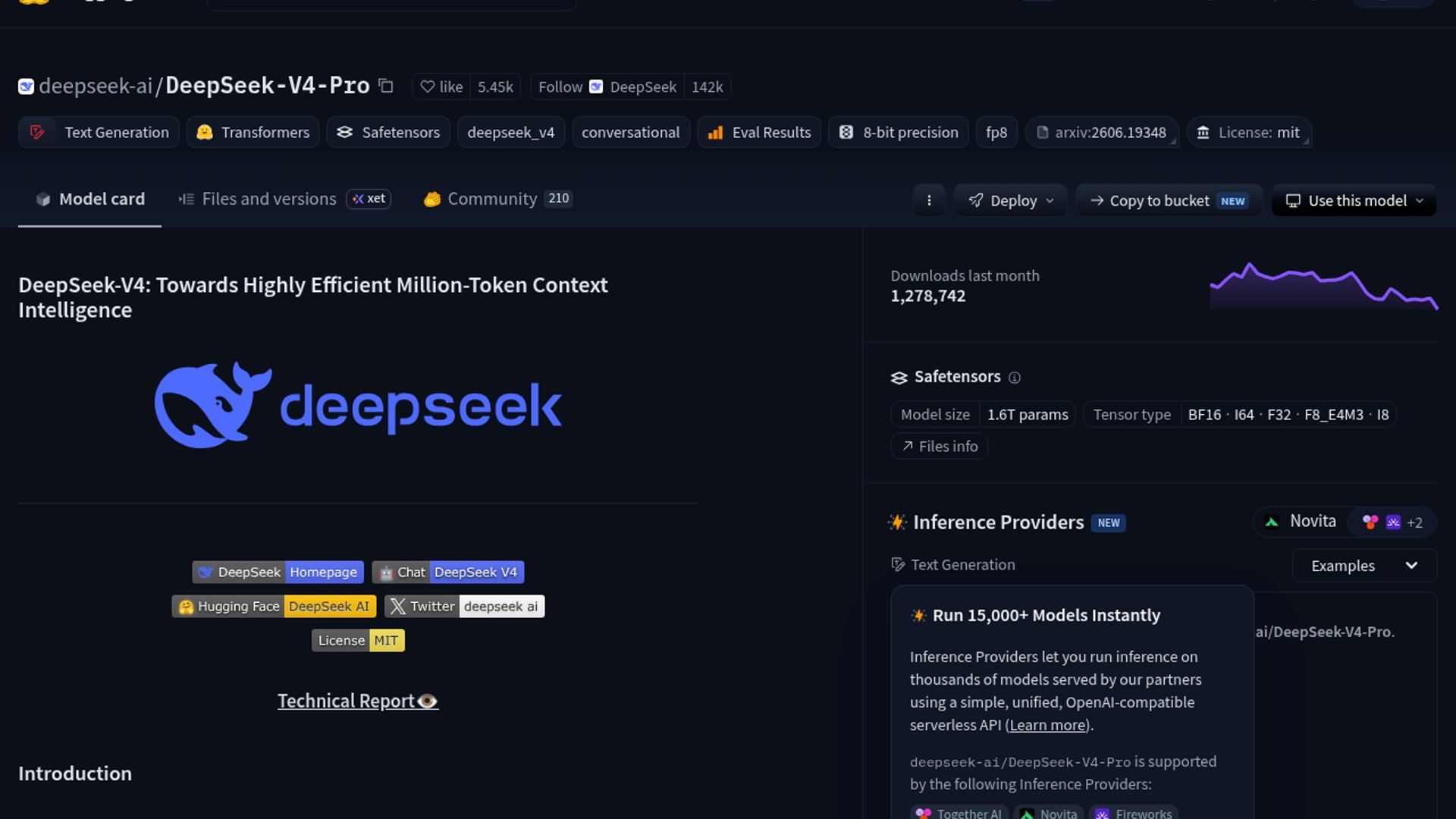The width and height of the screenshot is (1456, 819).
Task: Click the Inference Providers NEW badge
Action: pyautogui.click(x=1108, y=523)
